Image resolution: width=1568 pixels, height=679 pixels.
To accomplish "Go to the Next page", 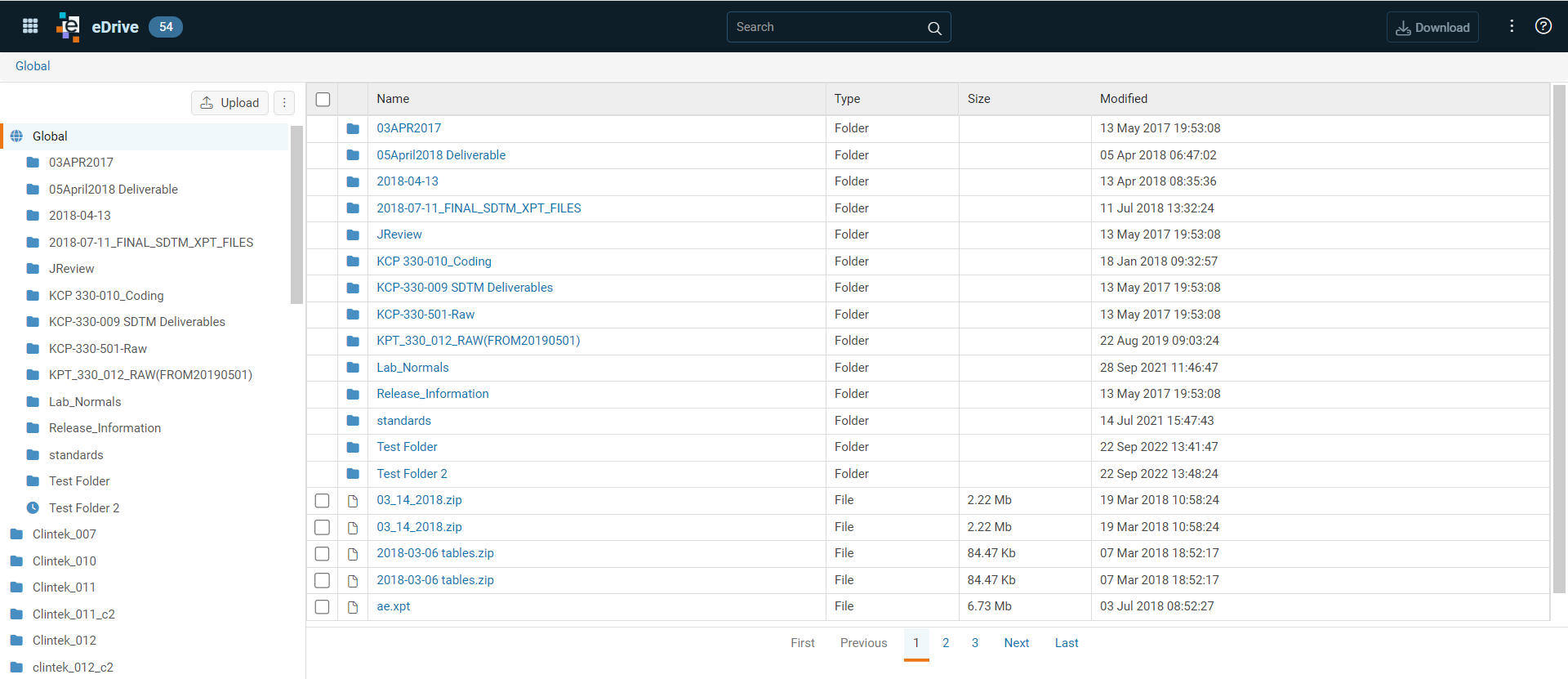I will click(1016, 643).
